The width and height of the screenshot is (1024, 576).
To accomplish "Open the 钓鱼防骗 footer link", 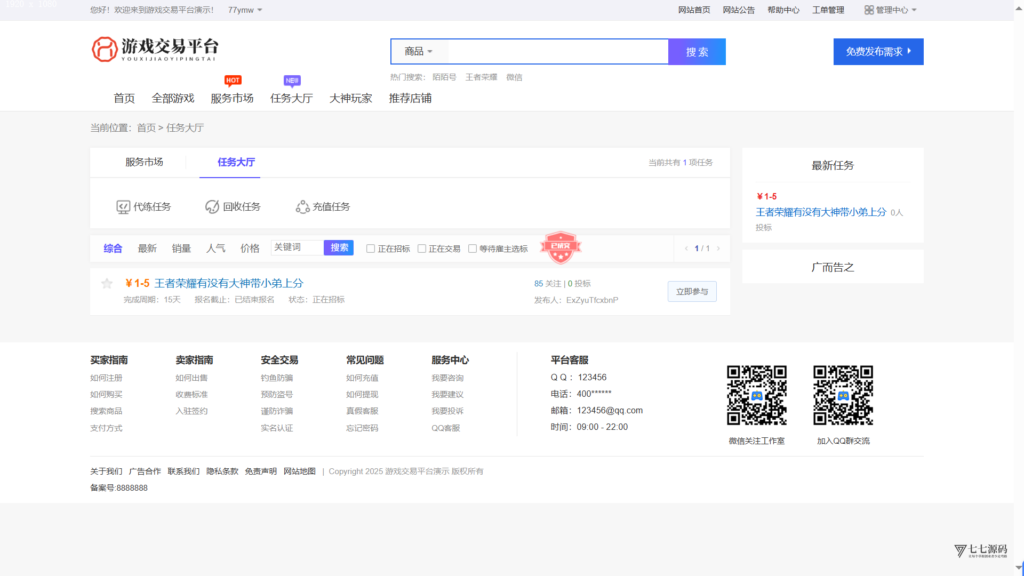I will pyautogui.click(x=277, y=377).
